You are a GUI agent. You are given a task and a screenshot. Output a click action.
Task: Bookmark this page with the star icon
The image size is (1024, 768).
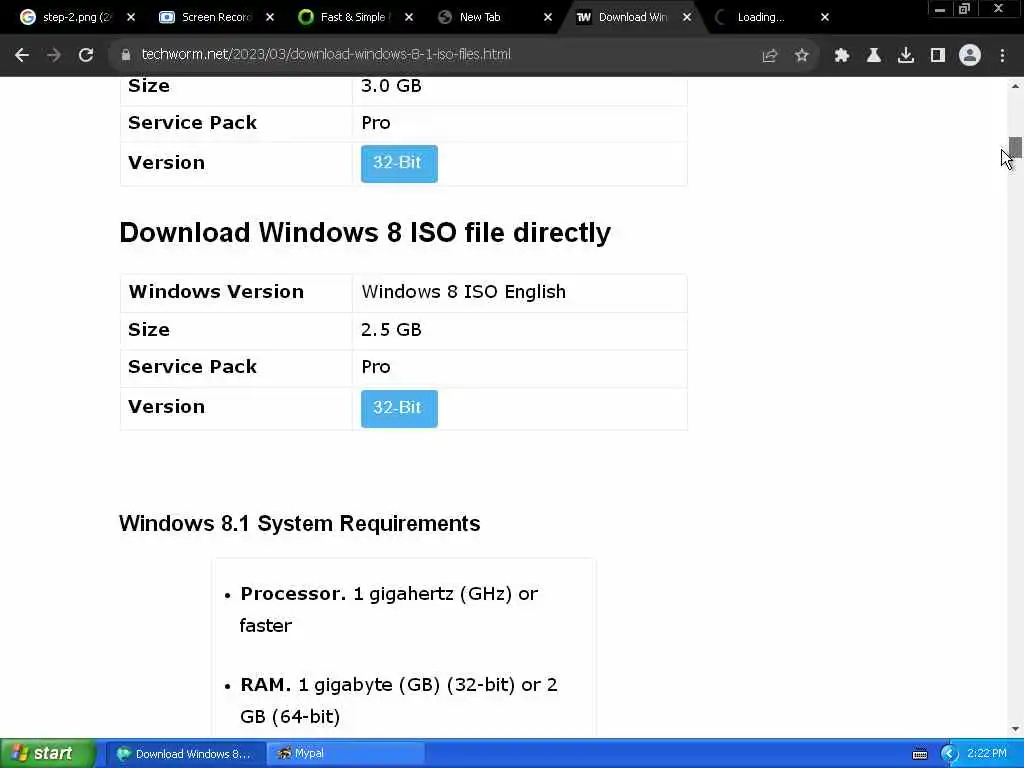802,56
